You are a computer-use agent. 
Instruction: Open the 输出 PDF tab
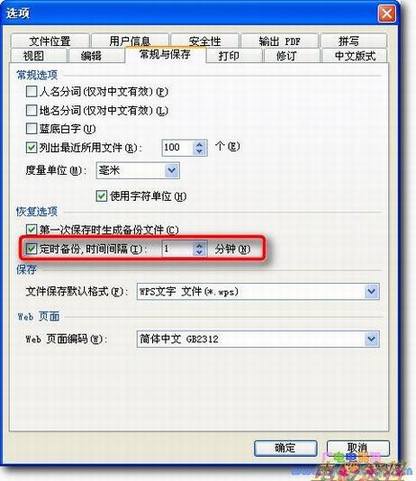coord(280,41)
